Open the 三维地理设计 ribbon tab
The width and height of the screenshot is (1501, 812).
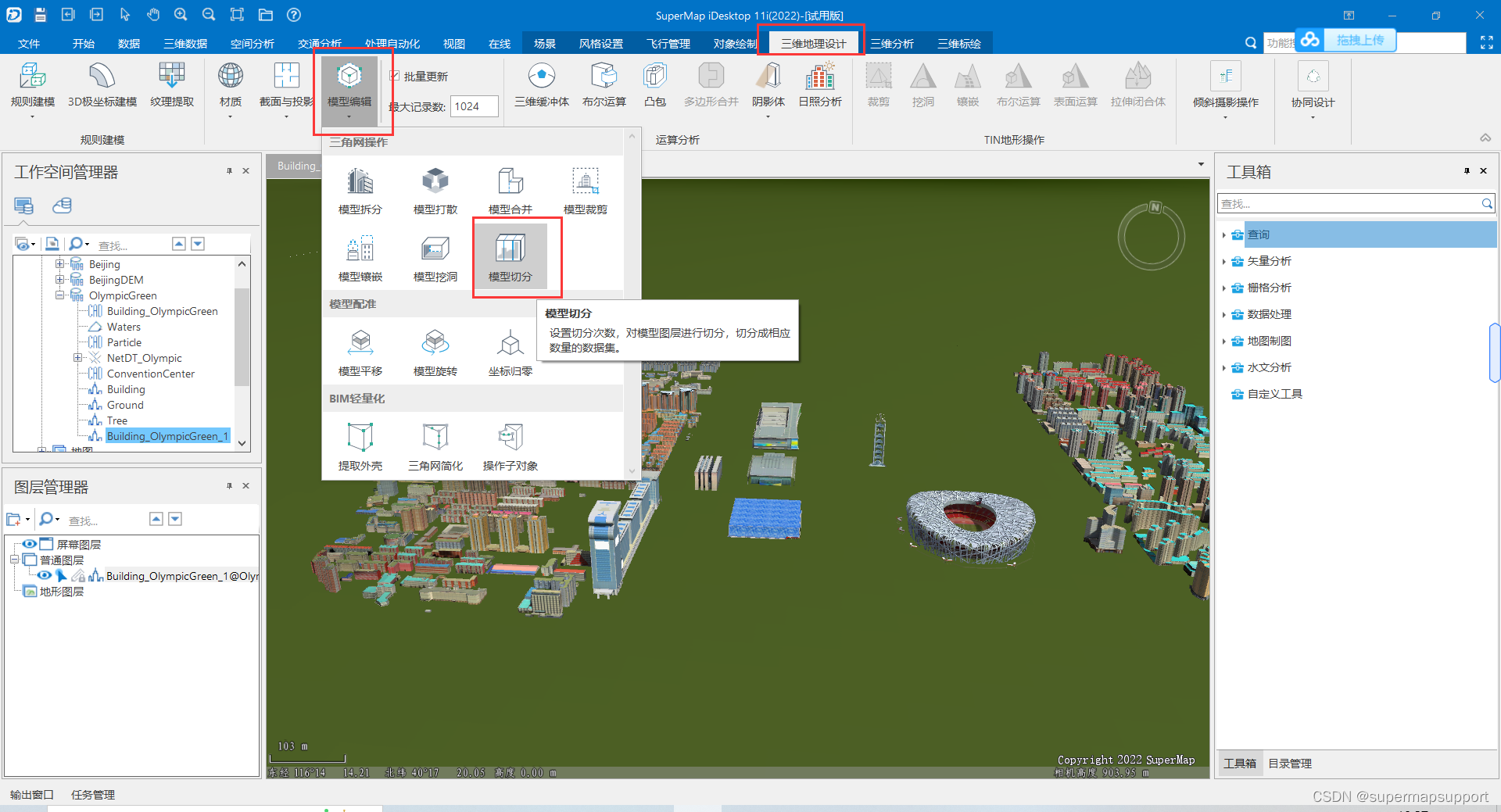(x=813, y=43)
